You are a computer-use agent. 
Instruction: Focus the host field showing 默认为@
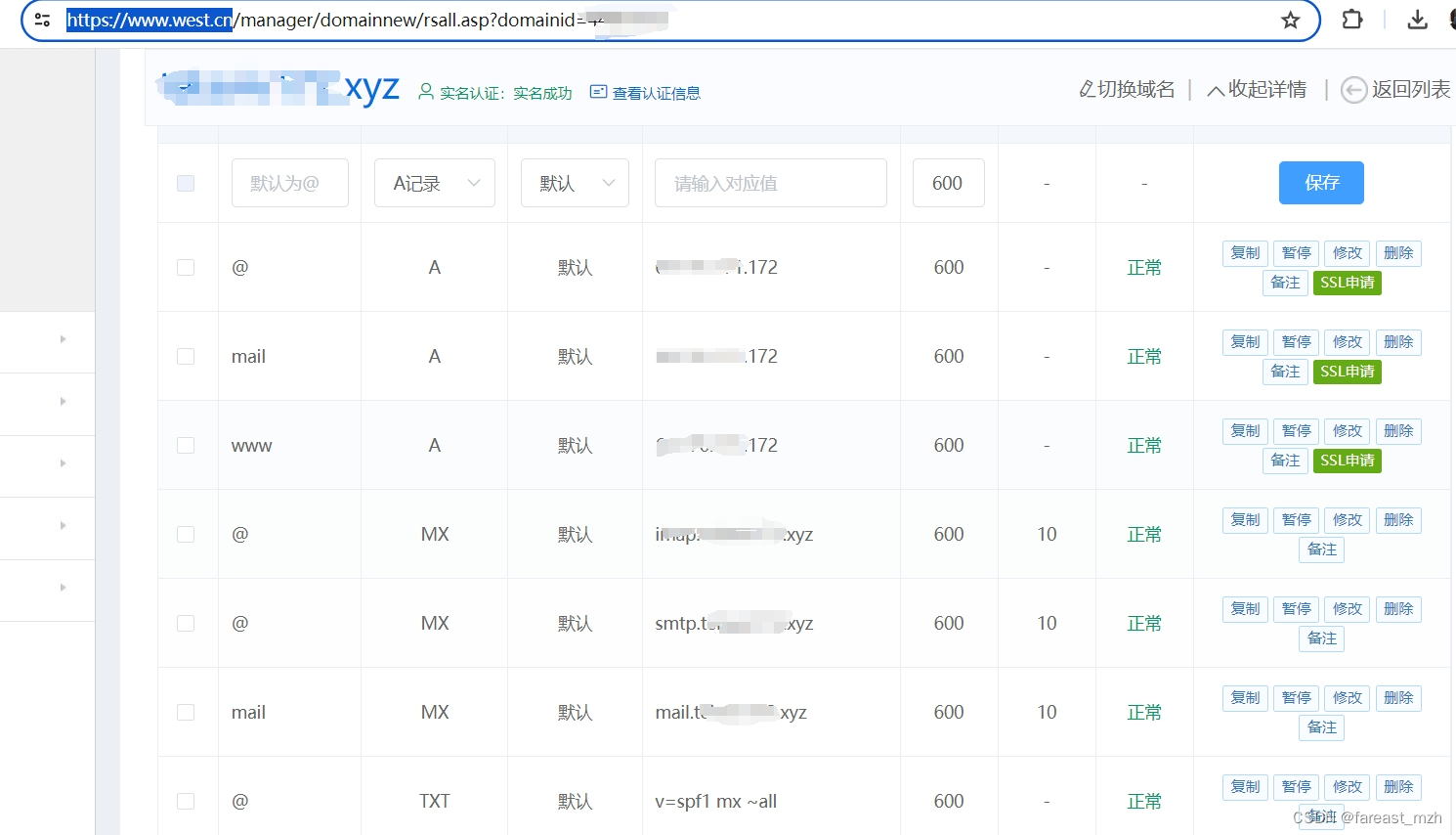click(x=290, y=183)
